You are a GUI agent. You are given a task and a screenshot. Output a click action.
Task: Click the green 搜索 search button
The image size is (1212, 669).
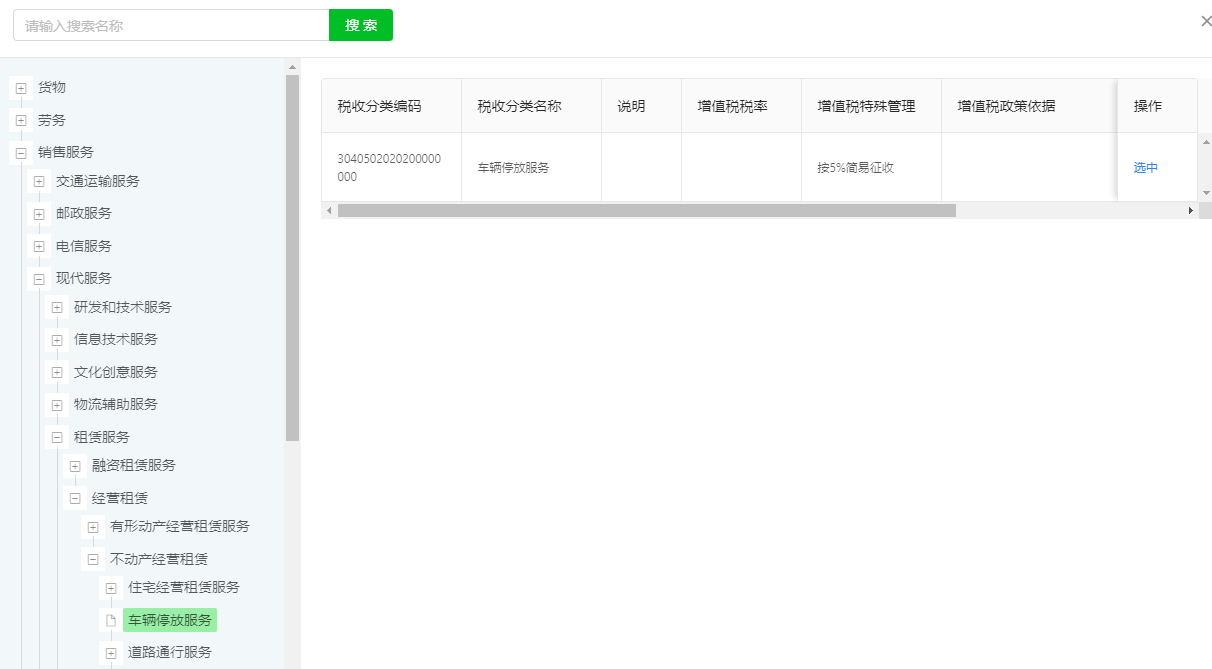pyautogui.click(x=360, y=25)
